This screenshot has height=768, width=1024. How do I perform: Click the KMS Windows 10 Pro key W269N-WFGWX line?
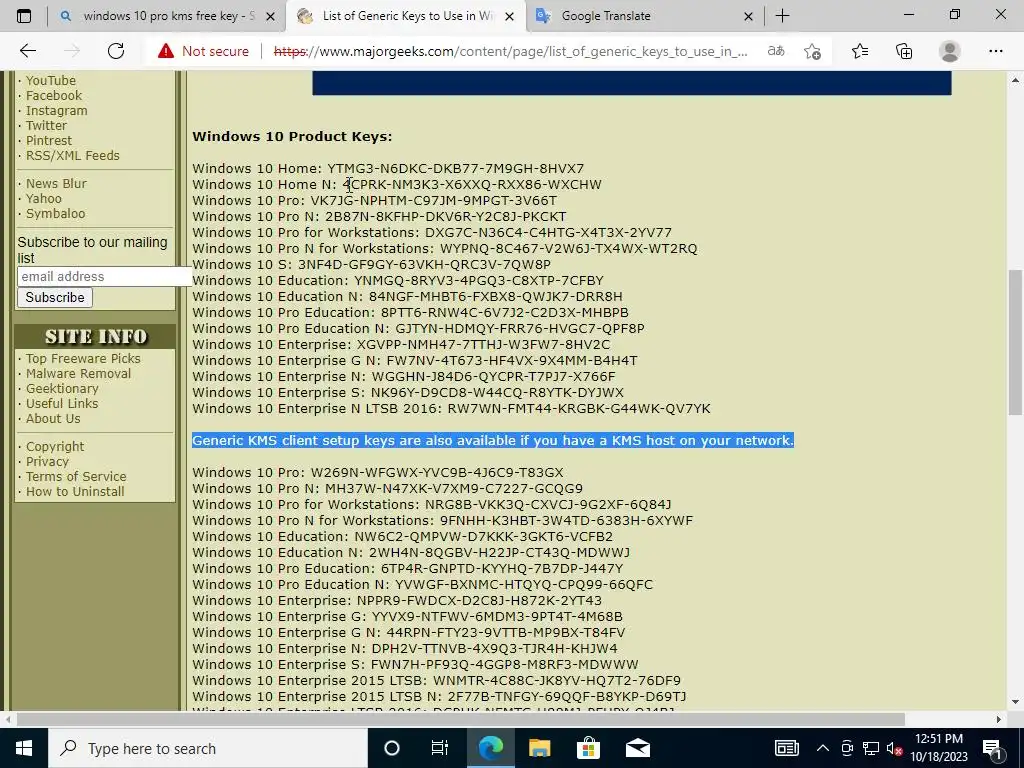coord(377,472)
